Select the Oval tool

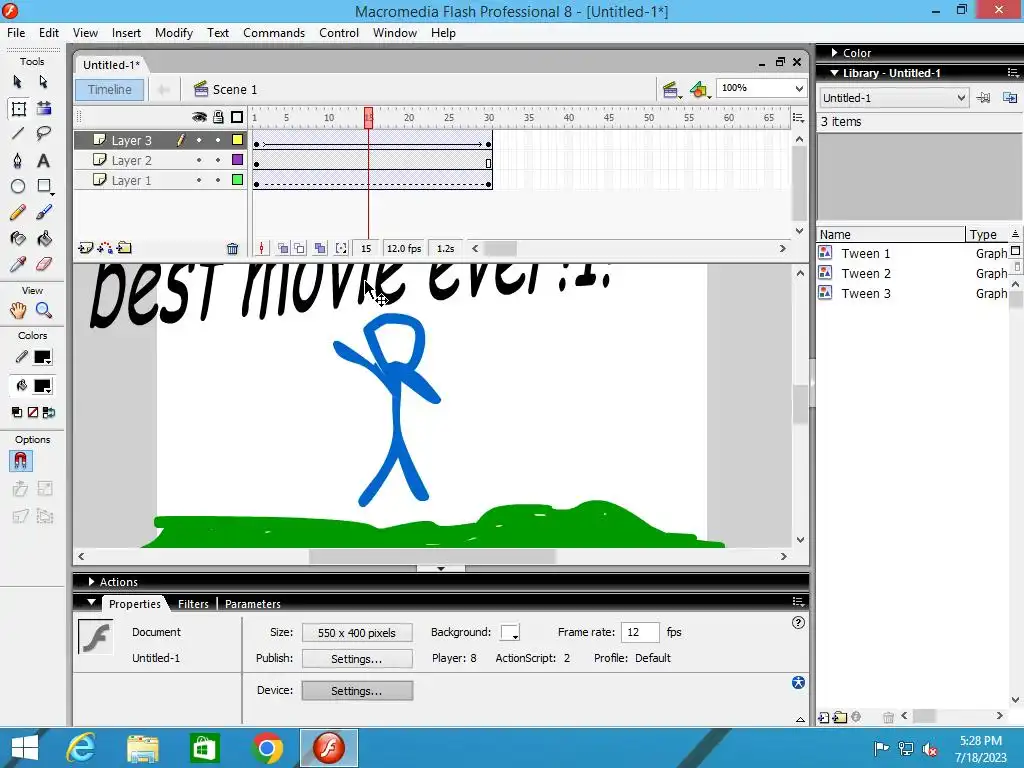(18, 187)
